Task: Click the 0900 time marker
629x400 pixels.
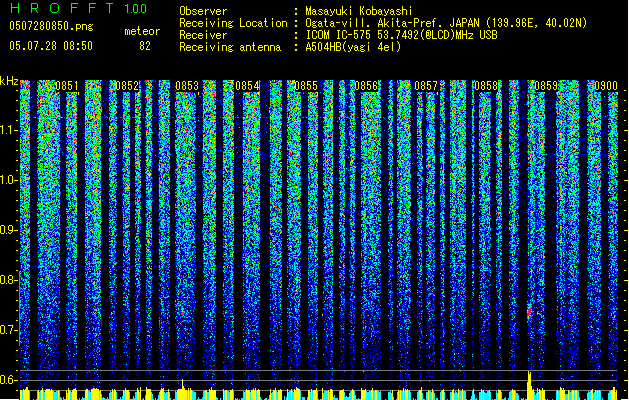Action: [x=606, y=86]
